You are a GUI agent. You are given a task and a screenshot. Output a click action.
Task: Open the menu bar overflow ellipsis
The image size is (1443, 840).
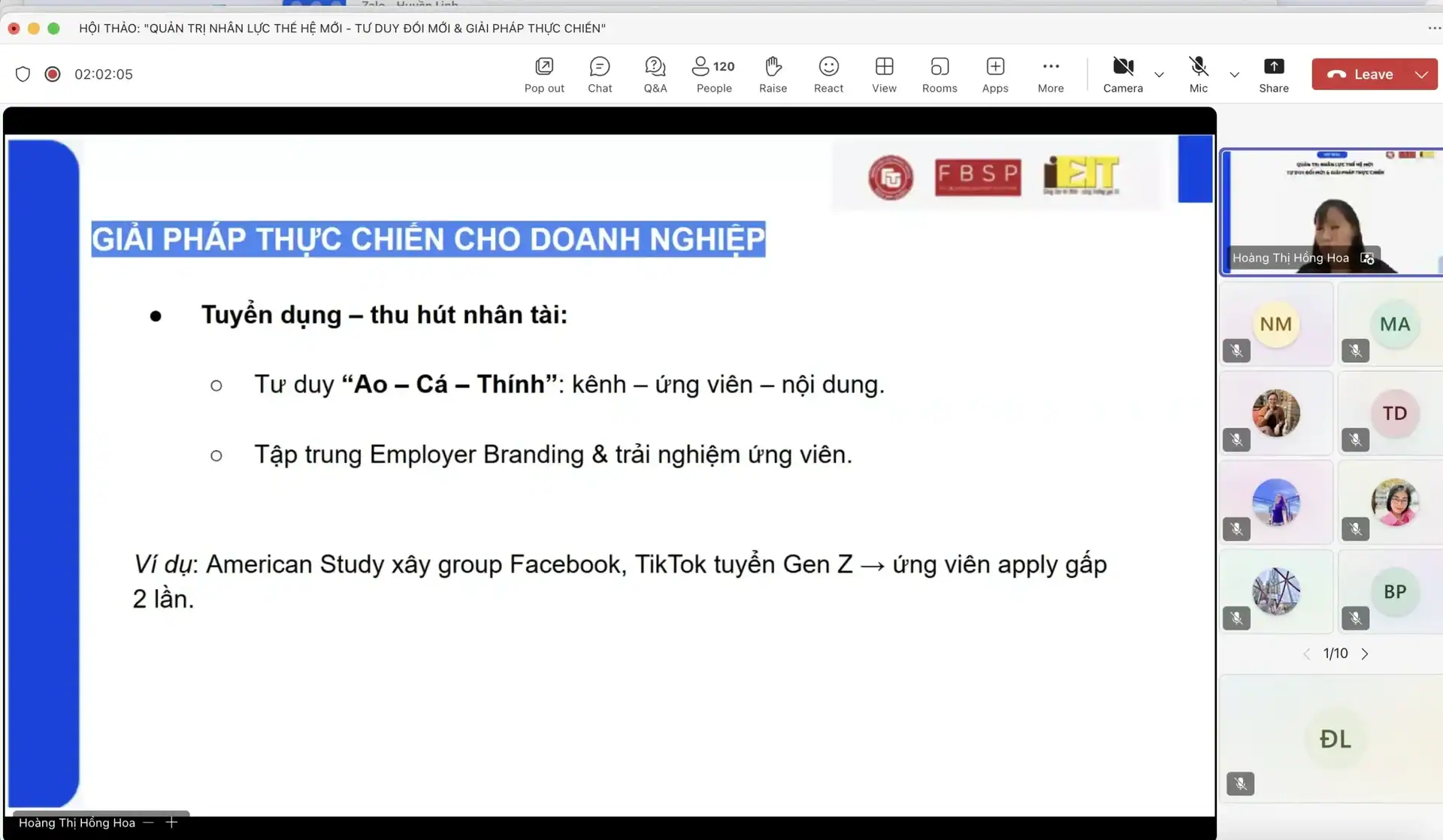tap(1434, 28)
